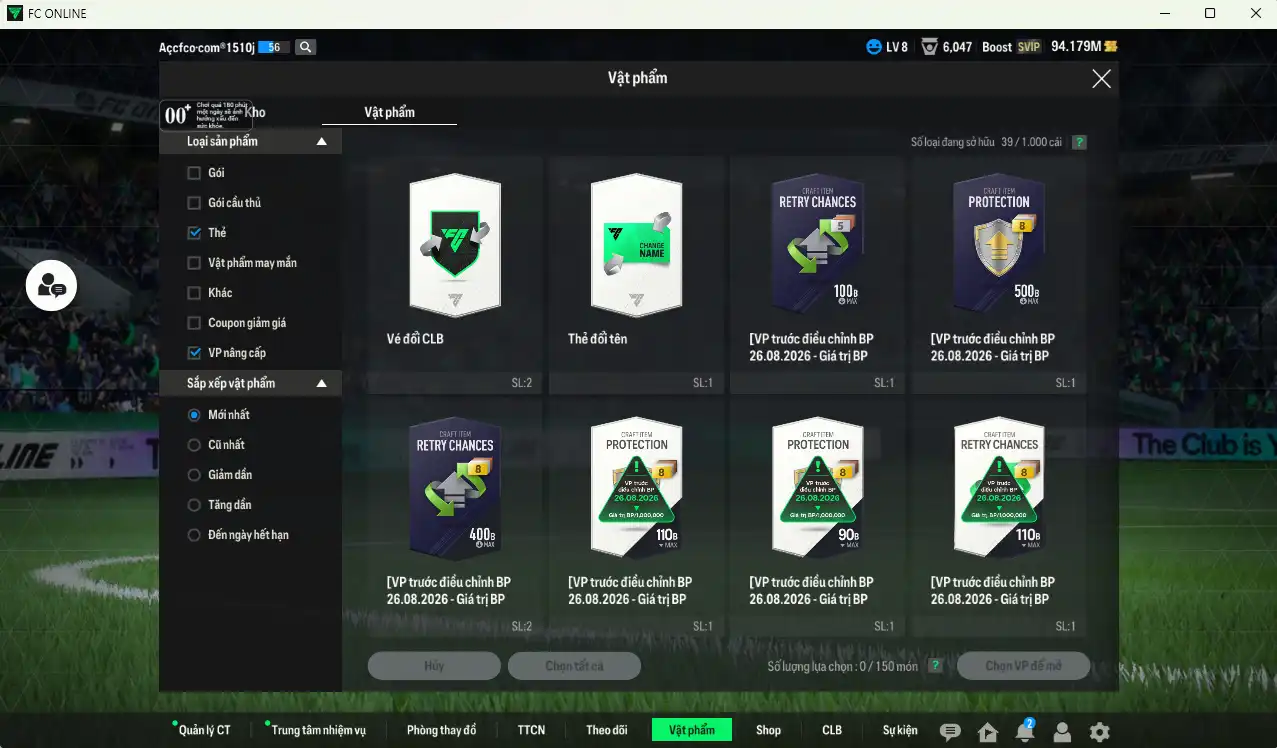Open the settings gear
Screen dimensions: 1277x748
(1099, 732)
